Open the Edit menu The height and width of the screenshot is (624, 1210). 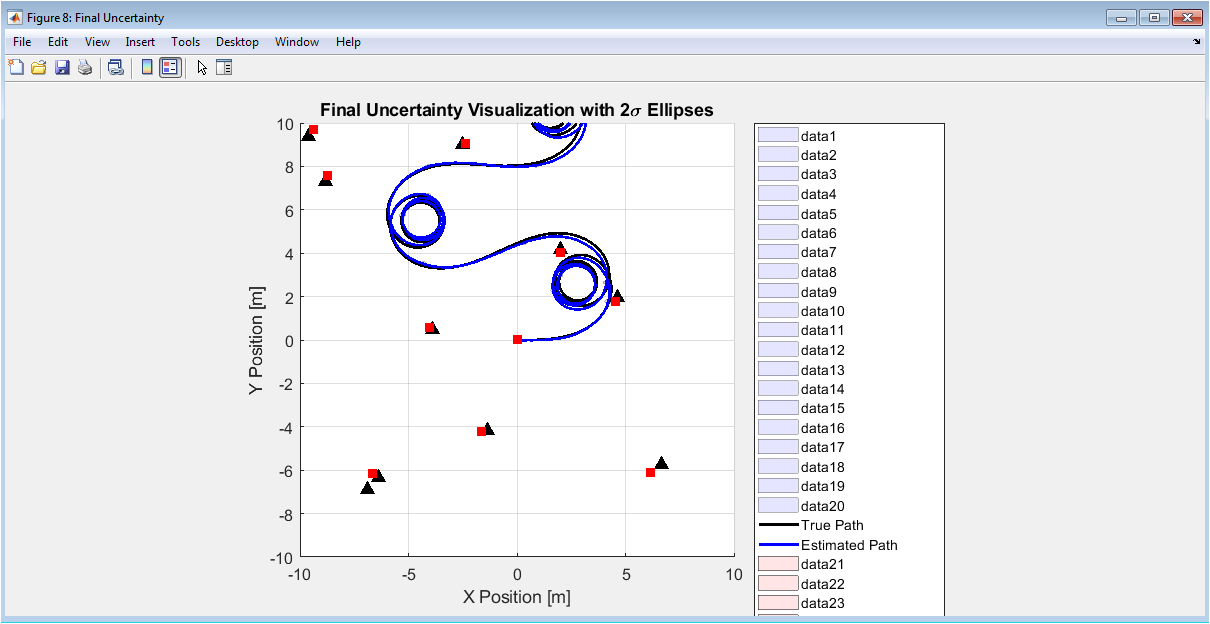(58, 42)
